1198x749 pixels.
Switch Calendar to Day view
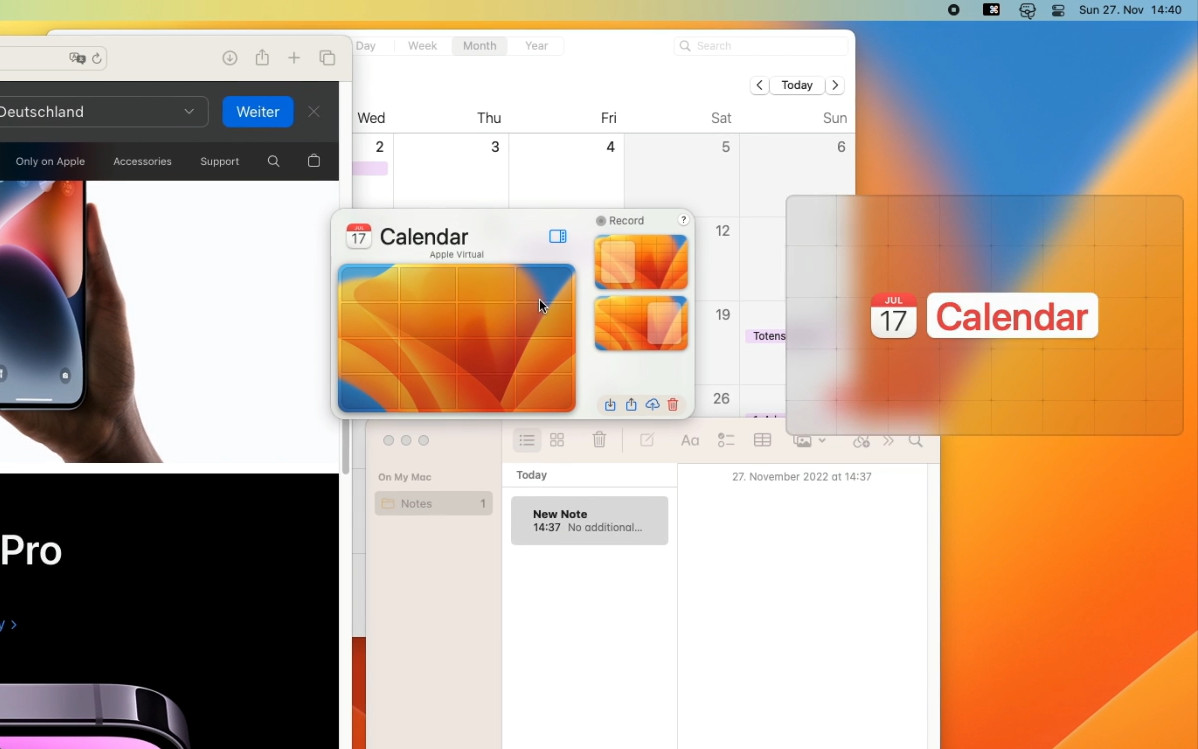[x=366, y=46]
